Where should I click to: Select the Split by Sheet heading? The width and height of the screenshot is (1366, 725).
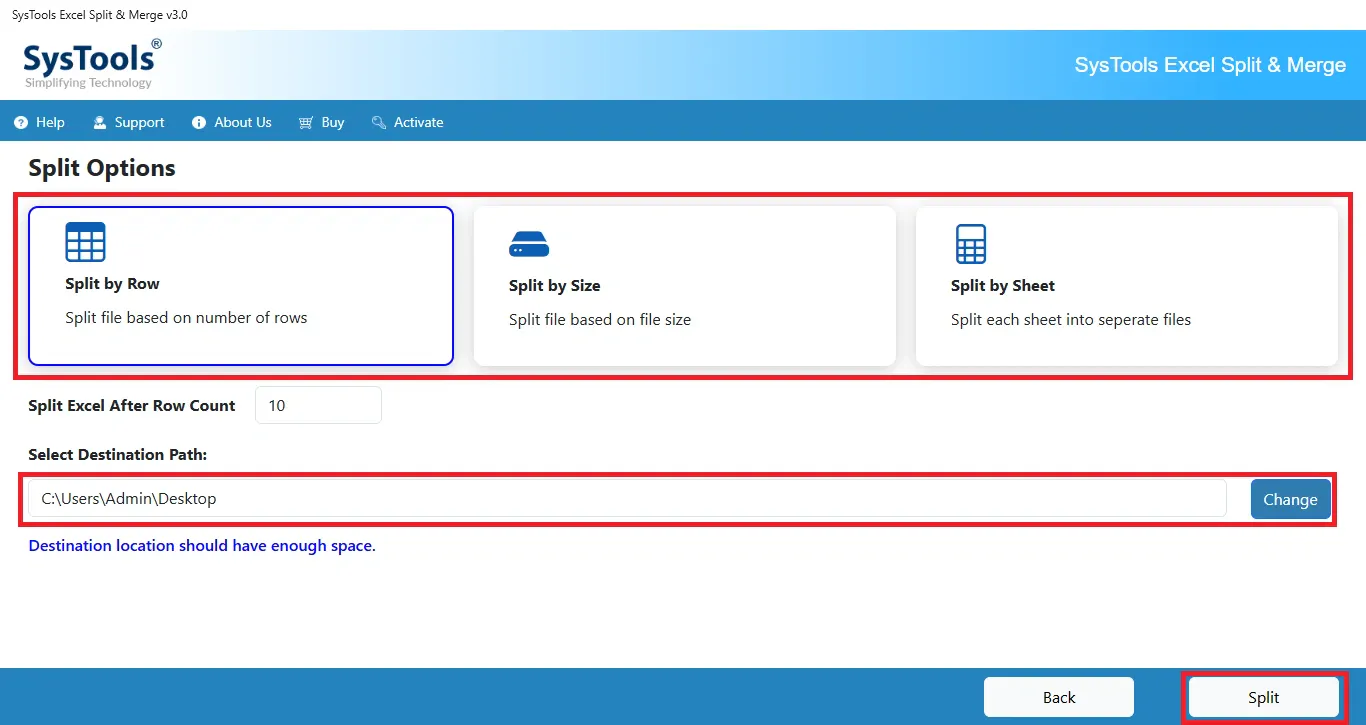click(1003, 286)
